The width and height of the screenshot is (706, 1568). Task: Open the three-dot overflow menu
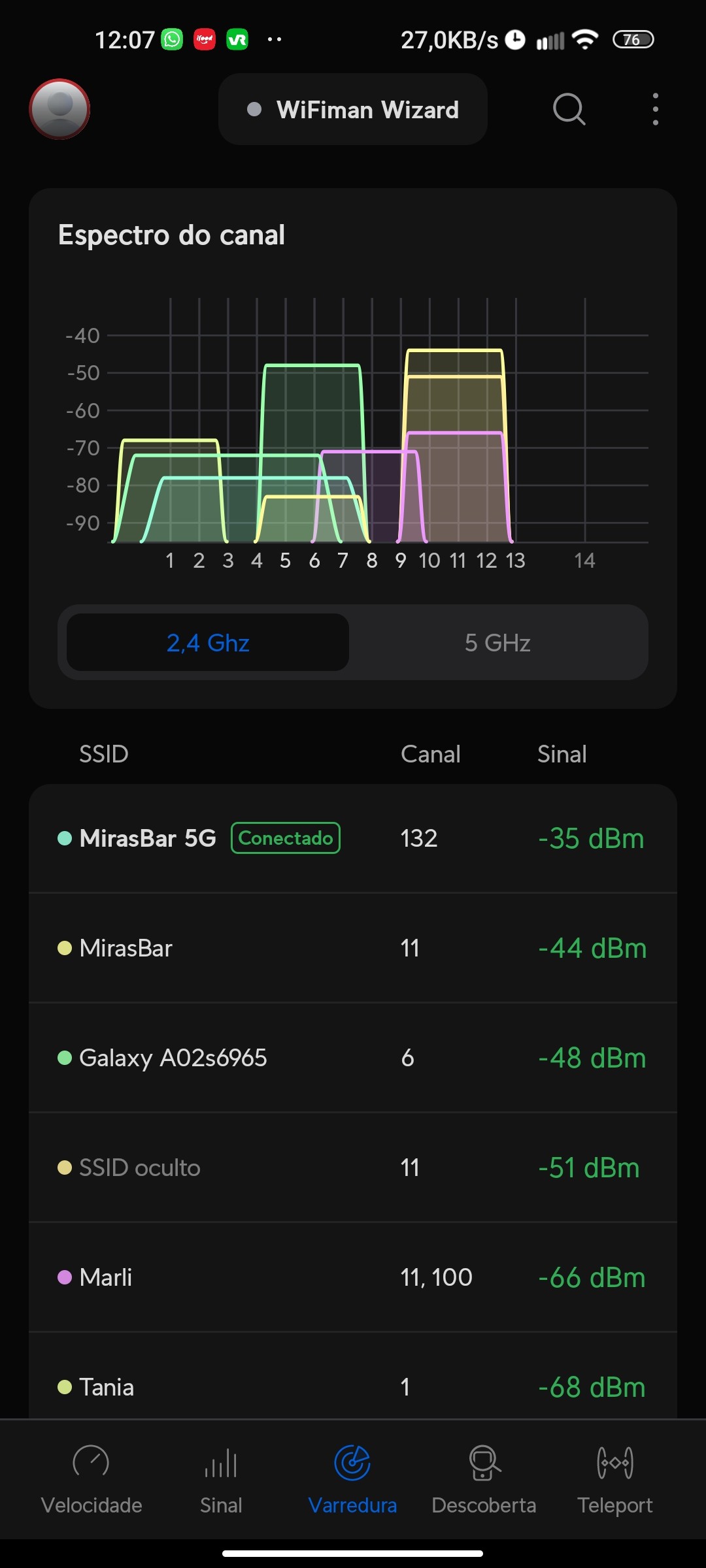pyautogui.click(x=655, y=109)
